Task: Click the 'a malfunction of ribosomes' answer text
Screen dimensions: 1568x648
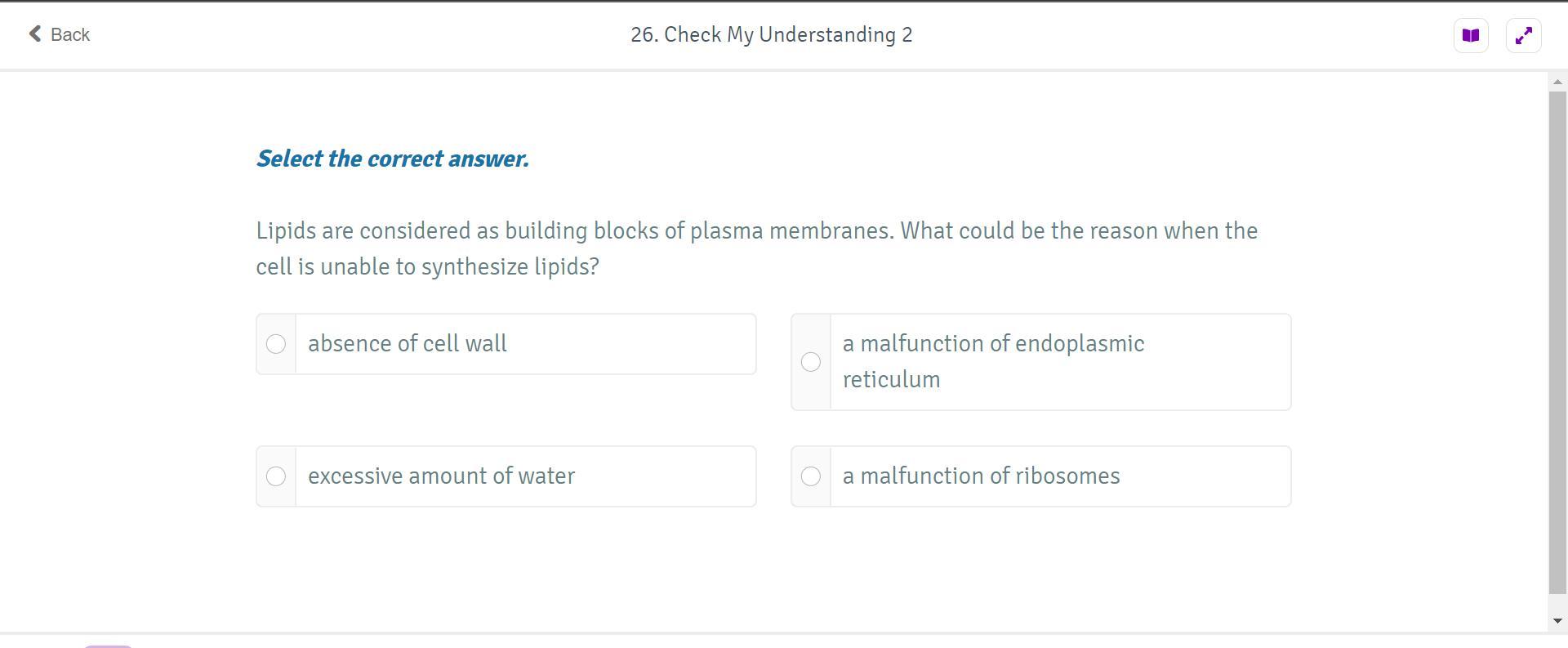Action: click(x=981, y=476)
